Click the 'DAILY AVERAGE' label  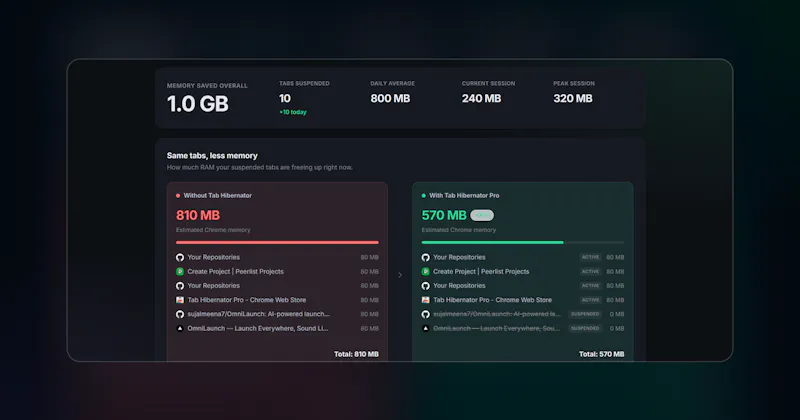(x=392, y=84)
